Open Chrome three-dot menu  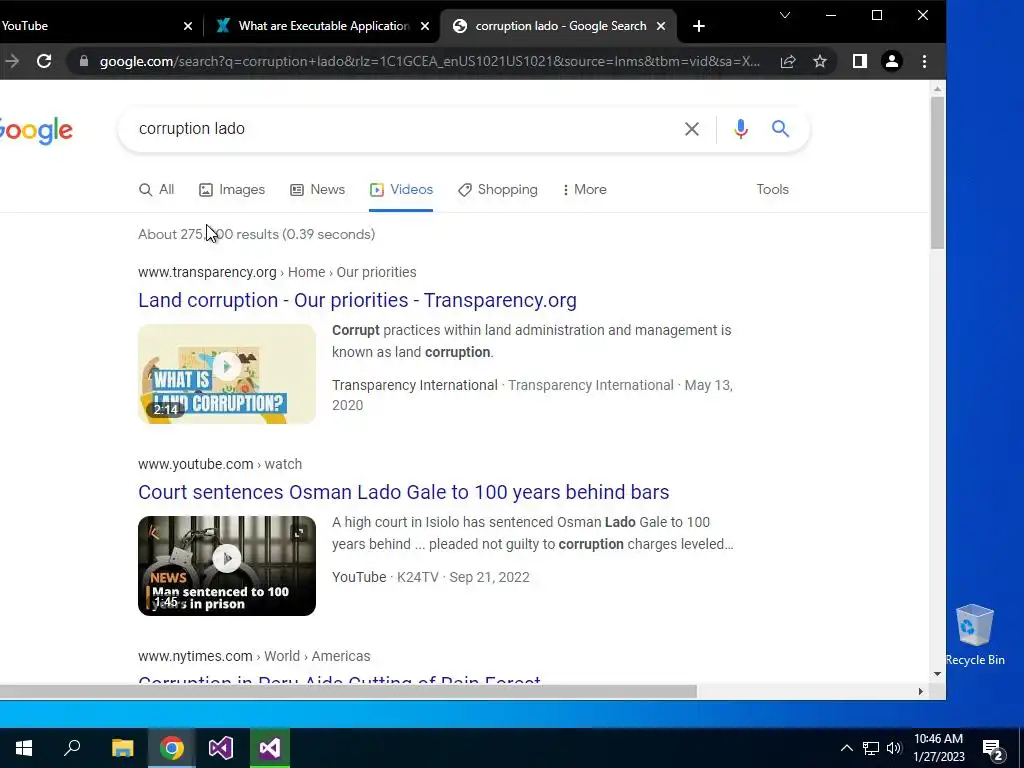click(924, 61)
